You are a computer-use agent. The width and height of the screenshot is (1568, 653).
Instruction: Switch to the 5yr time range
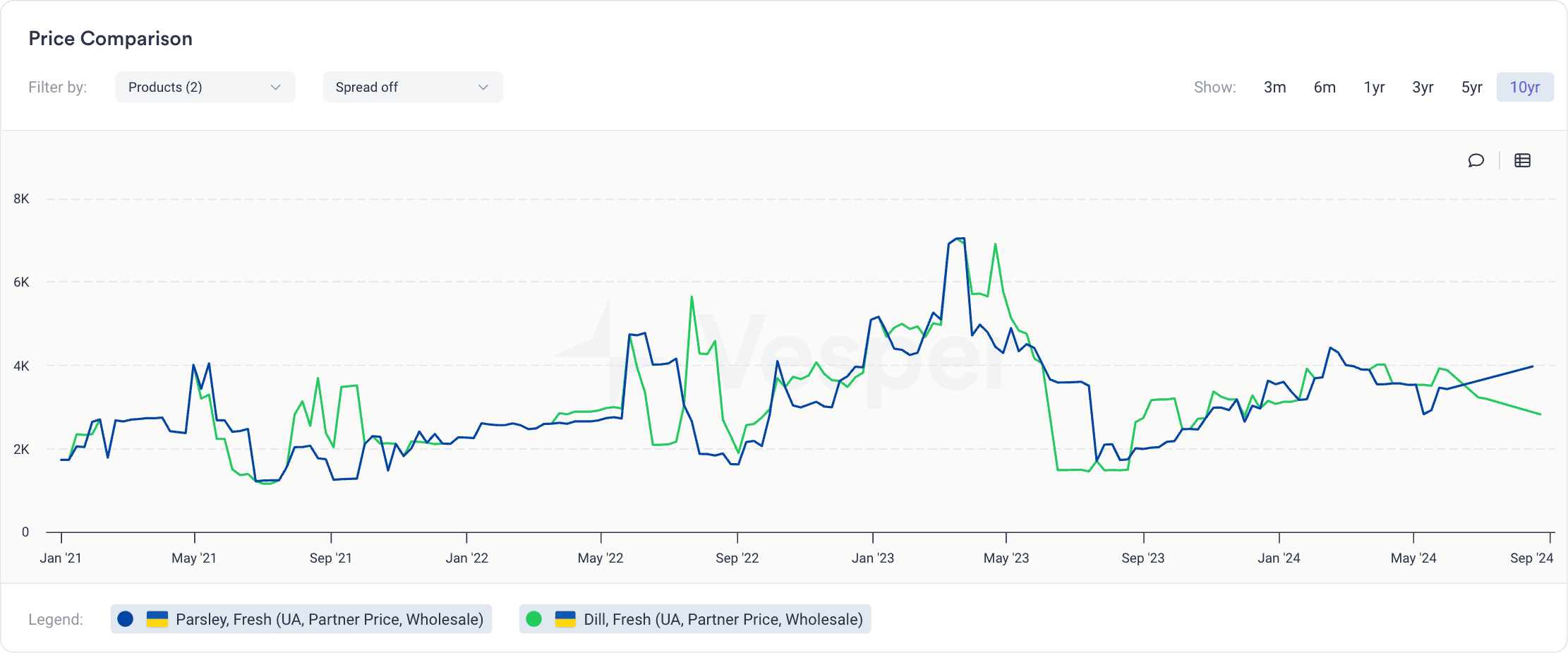click(x=1471, y=87)
